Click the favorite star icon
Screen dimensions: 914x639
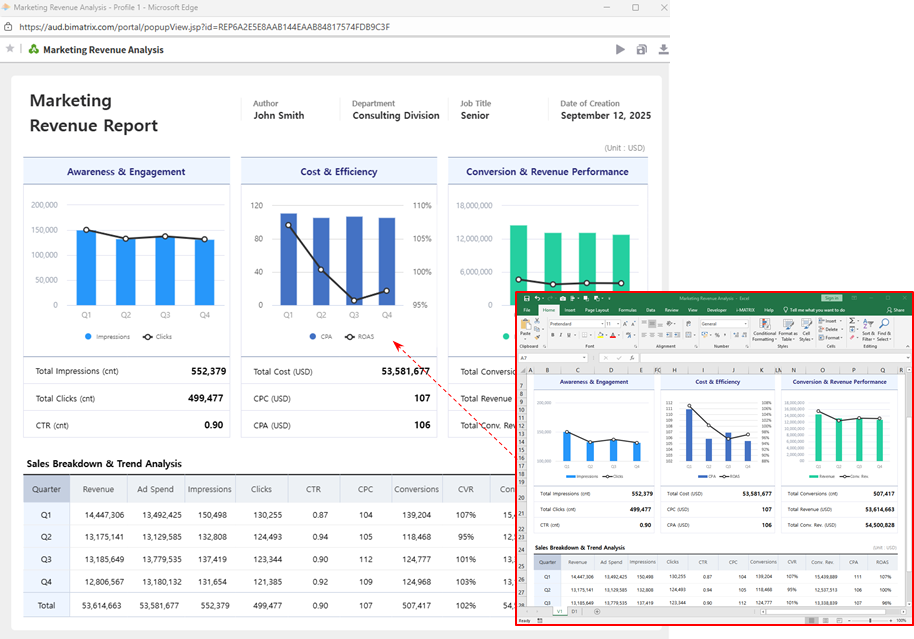[10, 48]
